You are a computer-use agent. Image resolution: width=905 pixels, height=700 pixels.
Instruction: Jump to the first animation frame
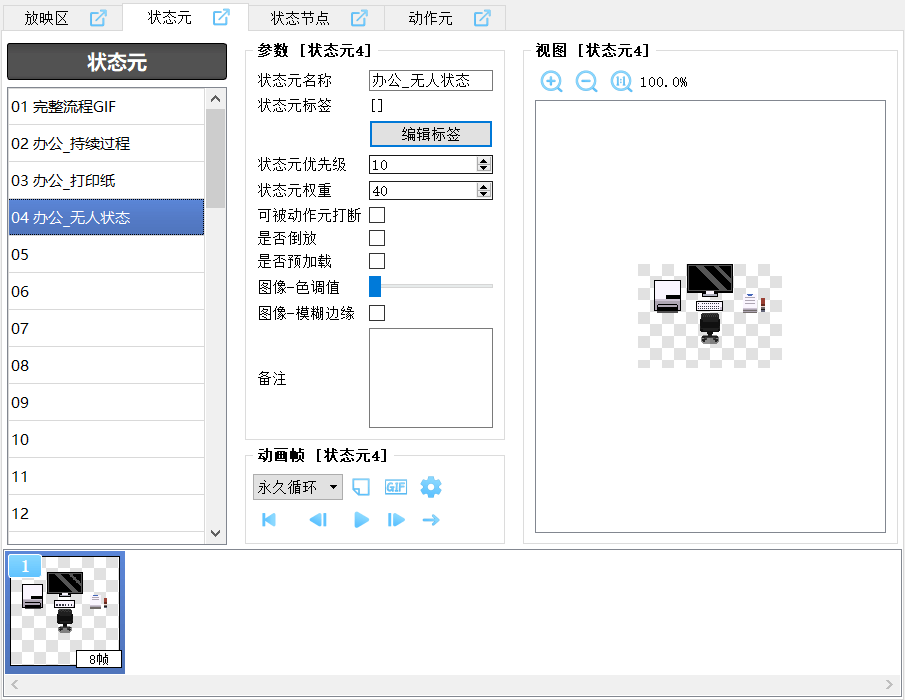tap(269, 520)
